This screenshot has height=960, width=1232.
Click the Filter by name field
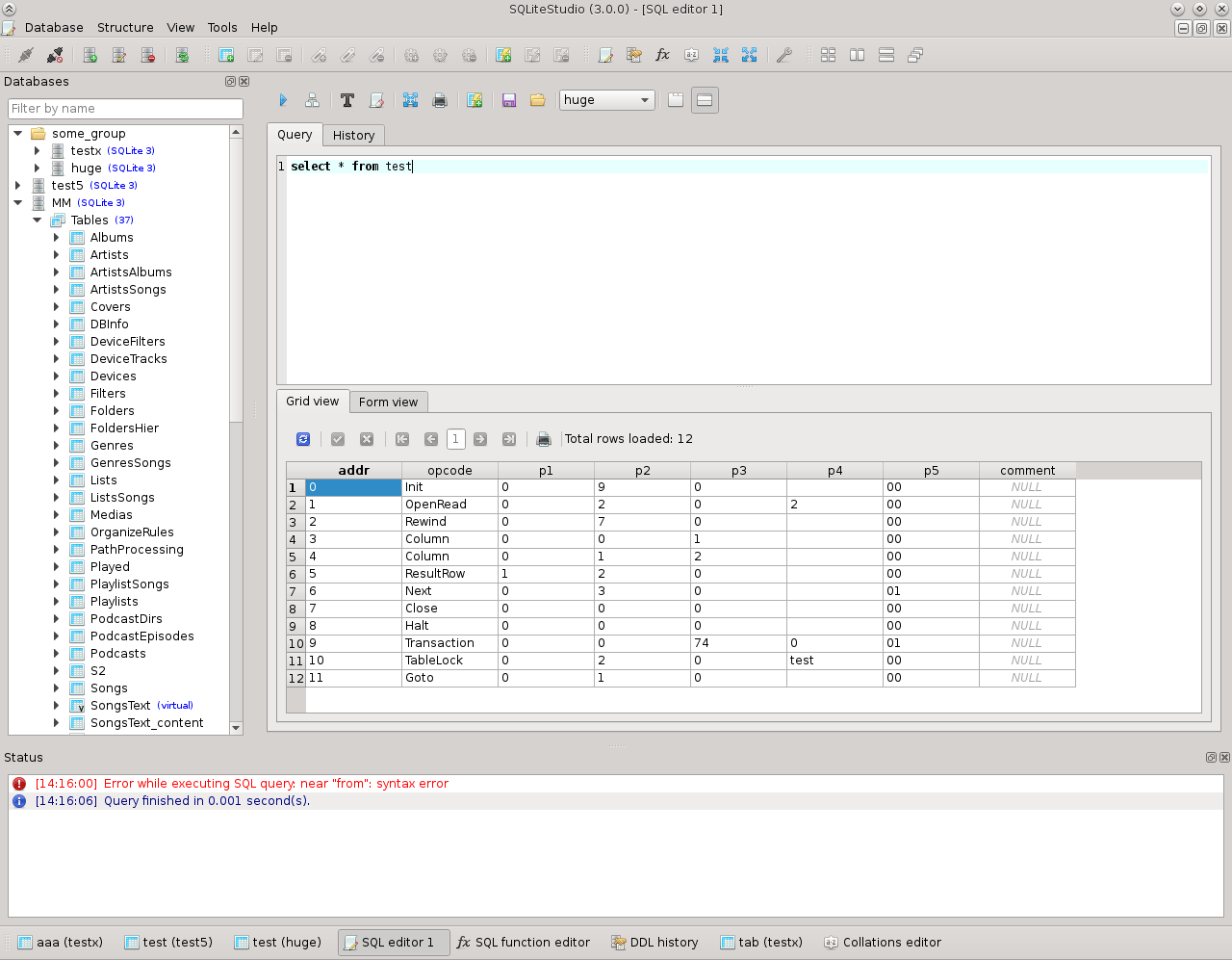[125, 109]
